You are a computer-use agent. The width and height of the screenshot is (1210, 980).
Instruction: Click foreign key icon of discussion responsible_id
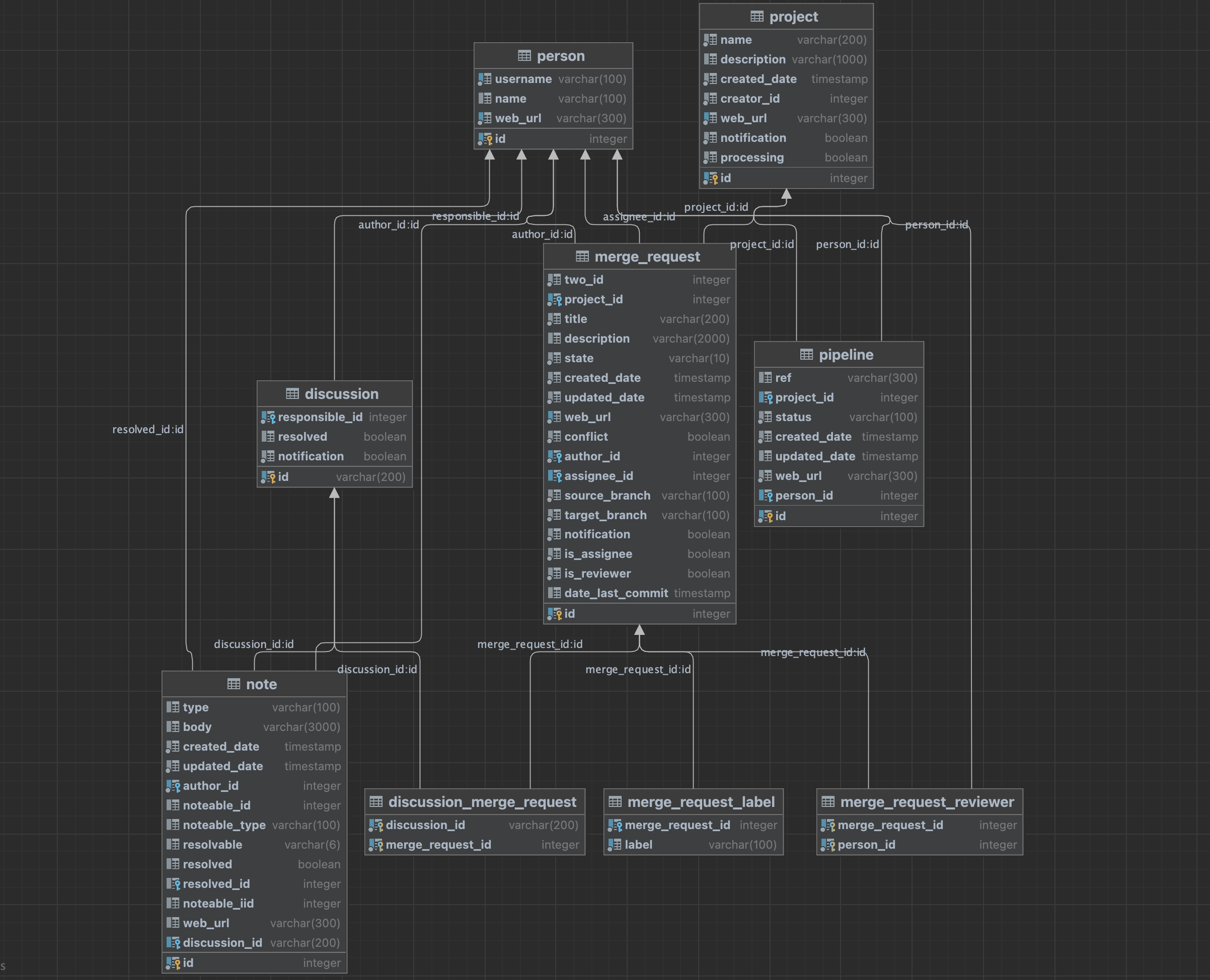268,417
